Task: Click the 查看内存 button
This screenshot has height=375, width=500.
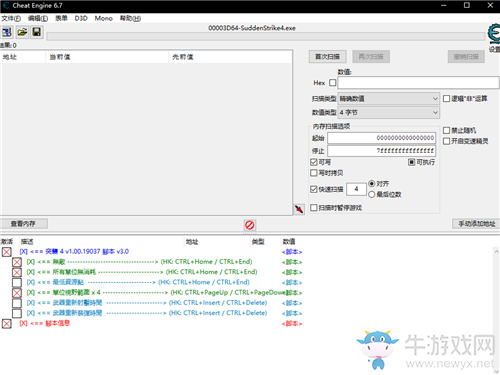Action: (23, 223)
